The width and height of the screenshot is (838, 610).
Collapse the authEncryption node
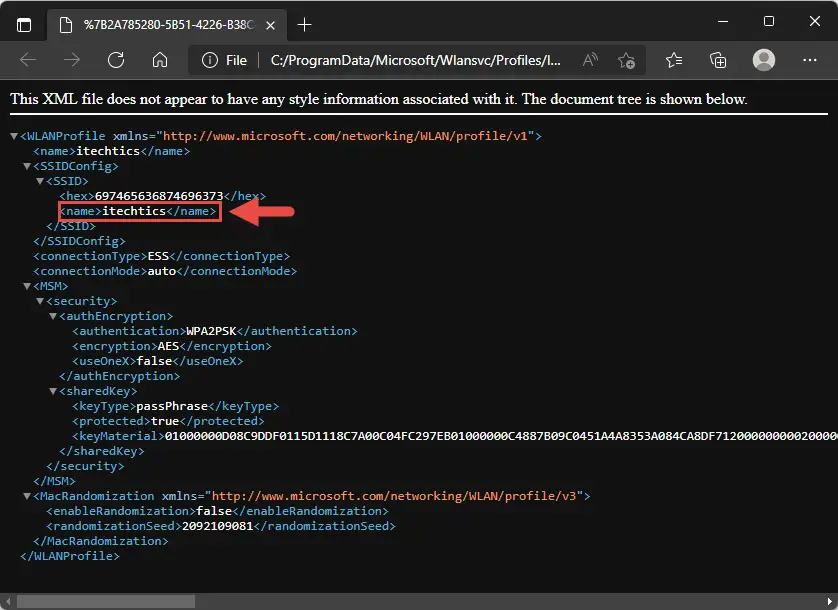pos(53,316)
